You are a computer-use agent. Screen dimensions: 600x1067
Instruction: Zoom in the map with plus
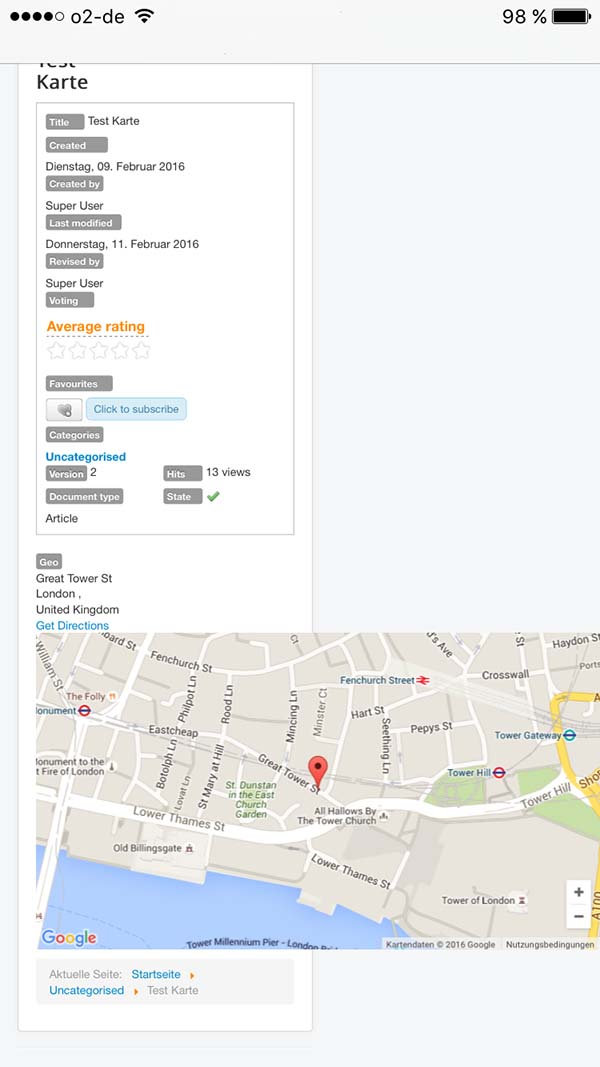(x=579, y=892)
